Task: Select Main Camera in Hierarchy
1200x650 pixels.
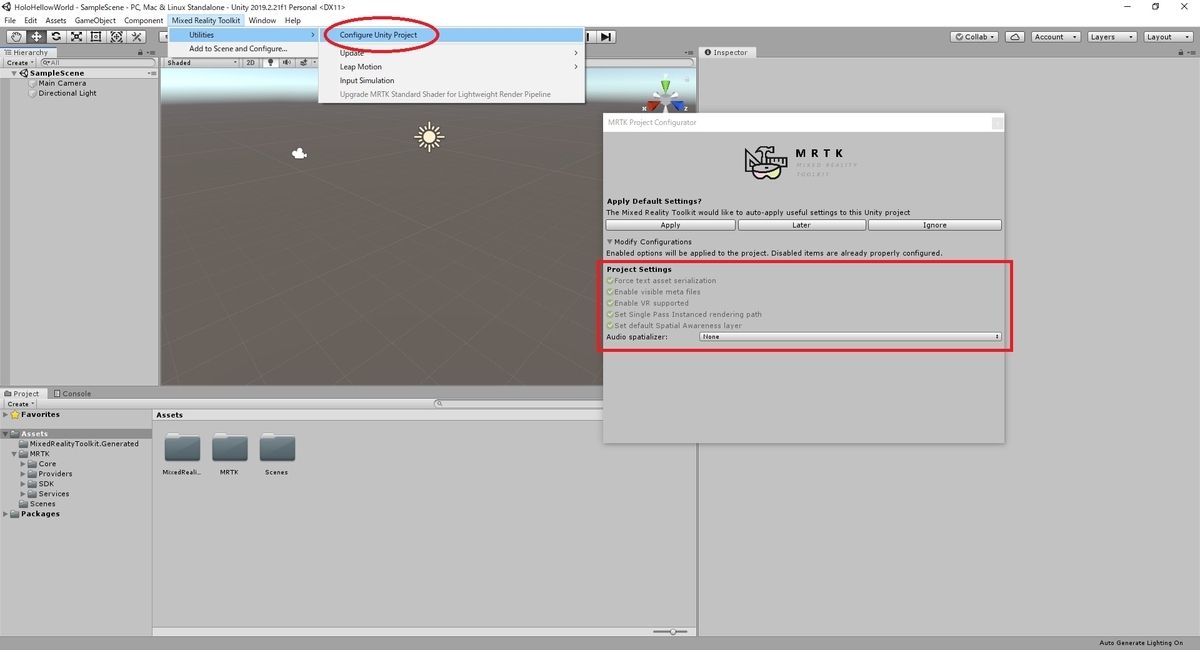Action: click(61, 83)
